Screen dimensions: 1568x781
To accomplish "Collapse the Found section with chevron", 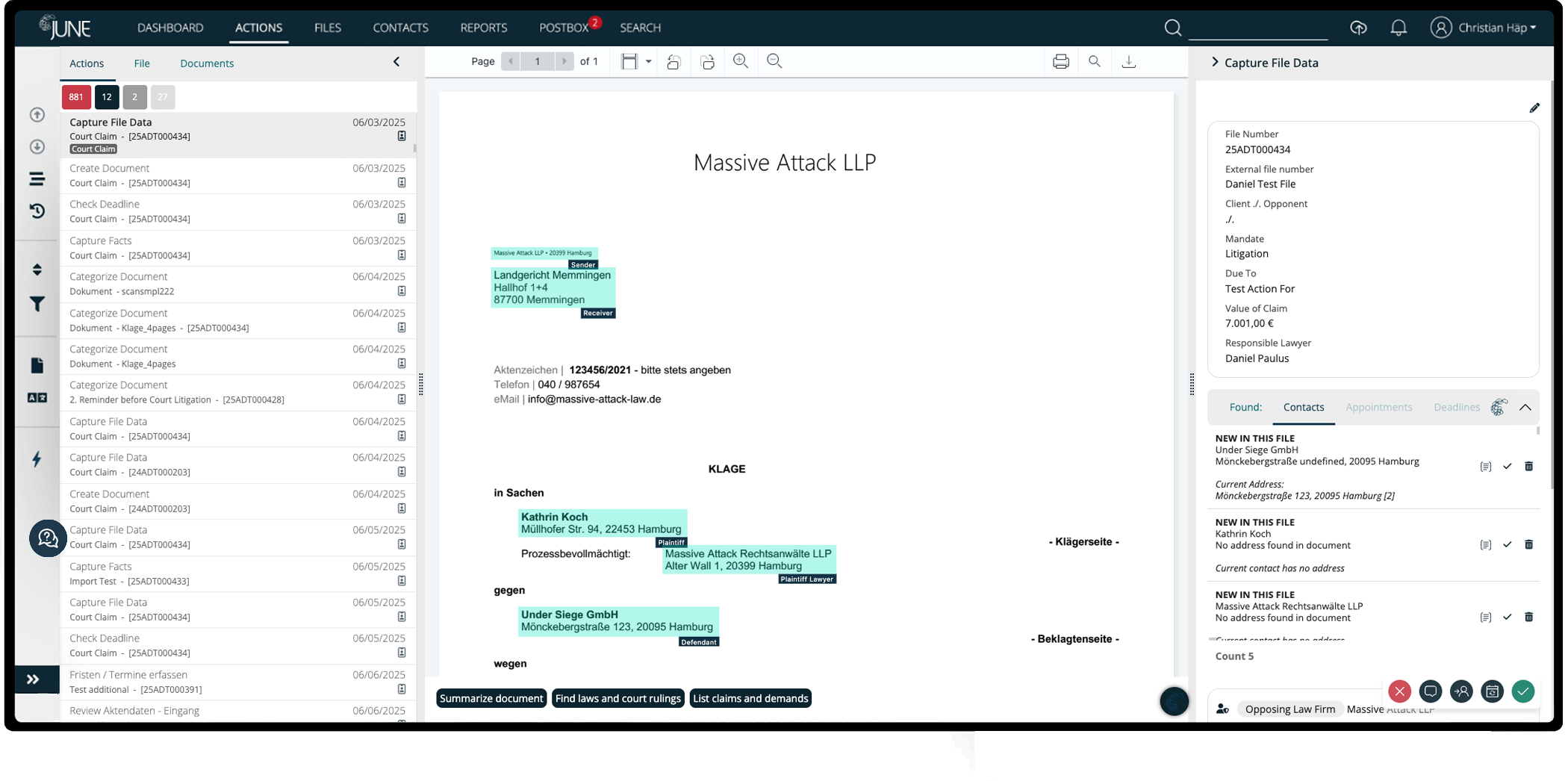I will click(x=1525, y=408).
